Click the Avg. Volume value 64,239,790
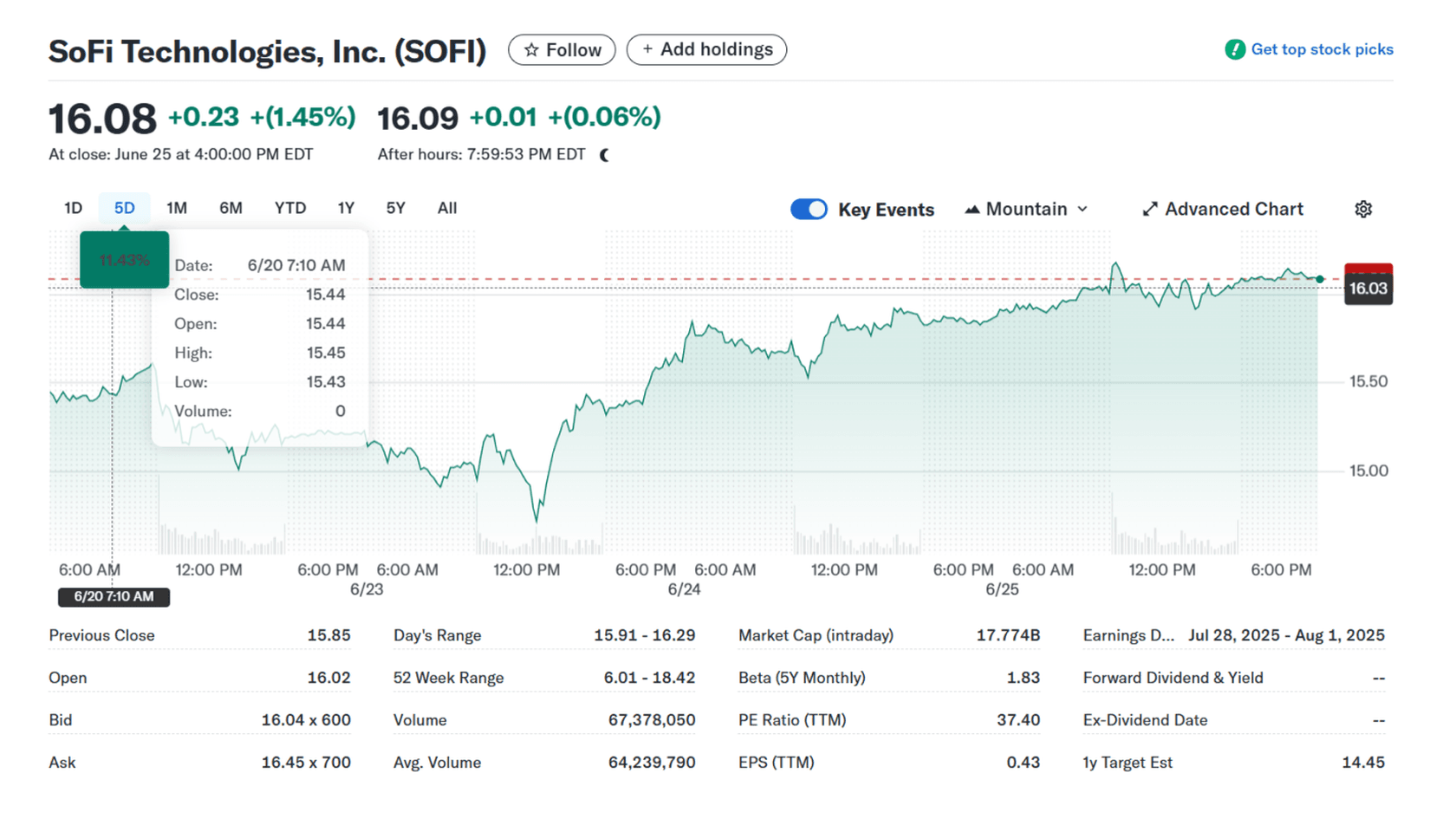Screen dimensions: 1456x818 coord(652,763)
